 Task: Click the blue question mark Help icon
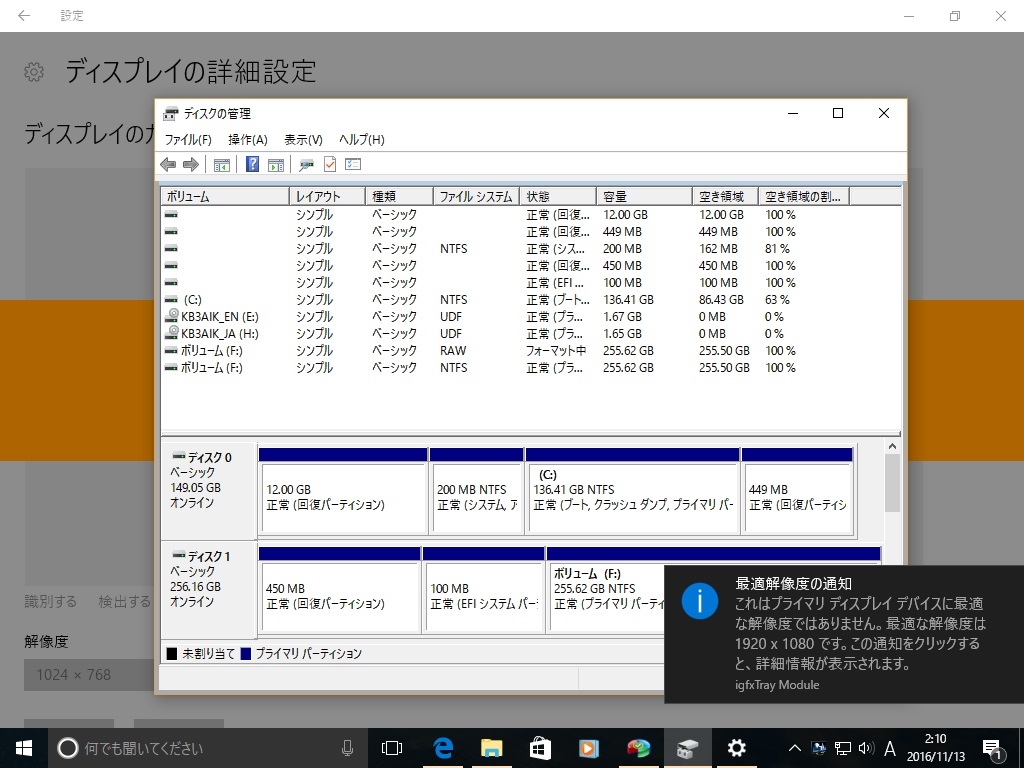point(253,165)
